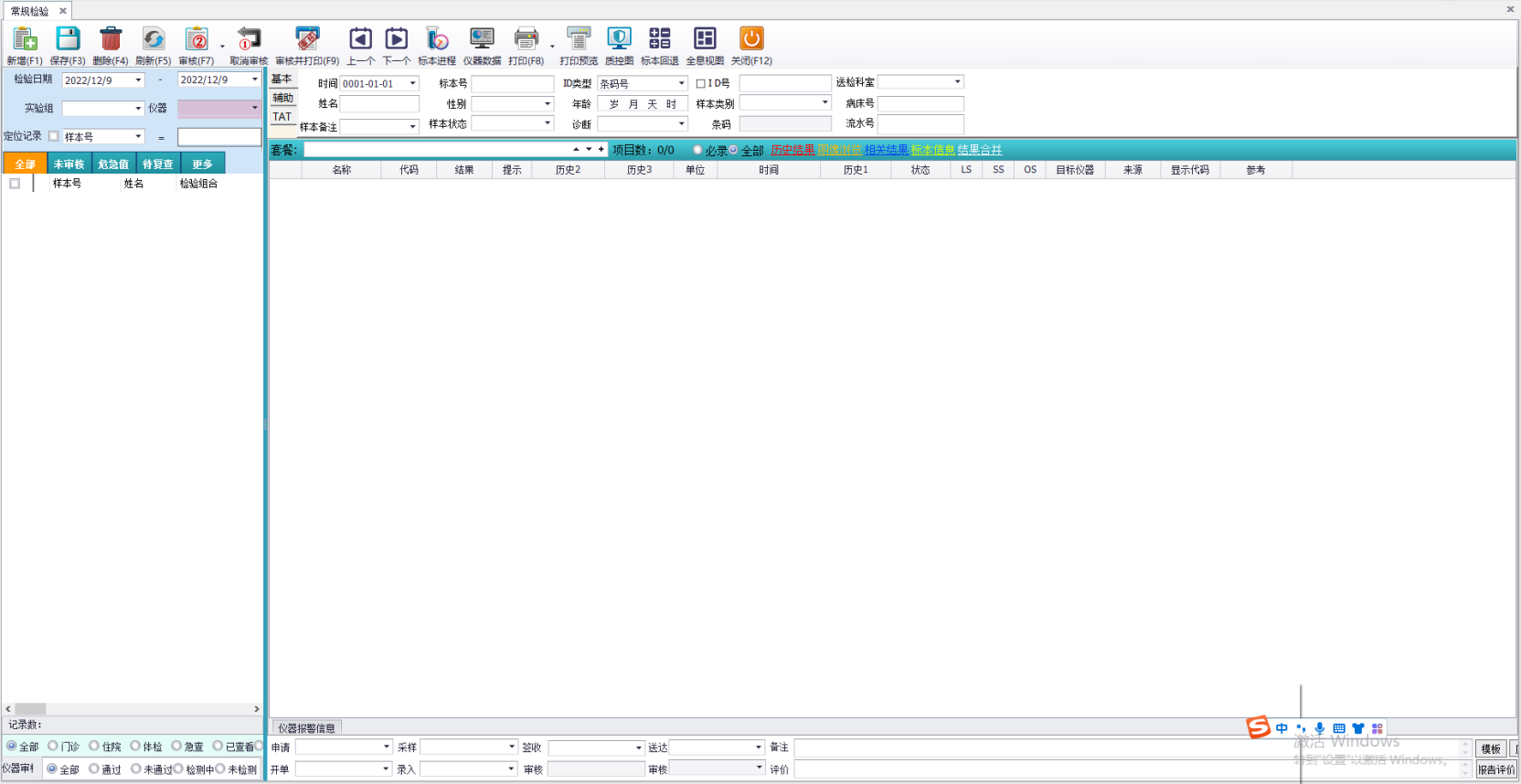The height and width of the screenshot is (784, 1521).
Task: Switch to the 待复查 tab
Action: [158, 164]
